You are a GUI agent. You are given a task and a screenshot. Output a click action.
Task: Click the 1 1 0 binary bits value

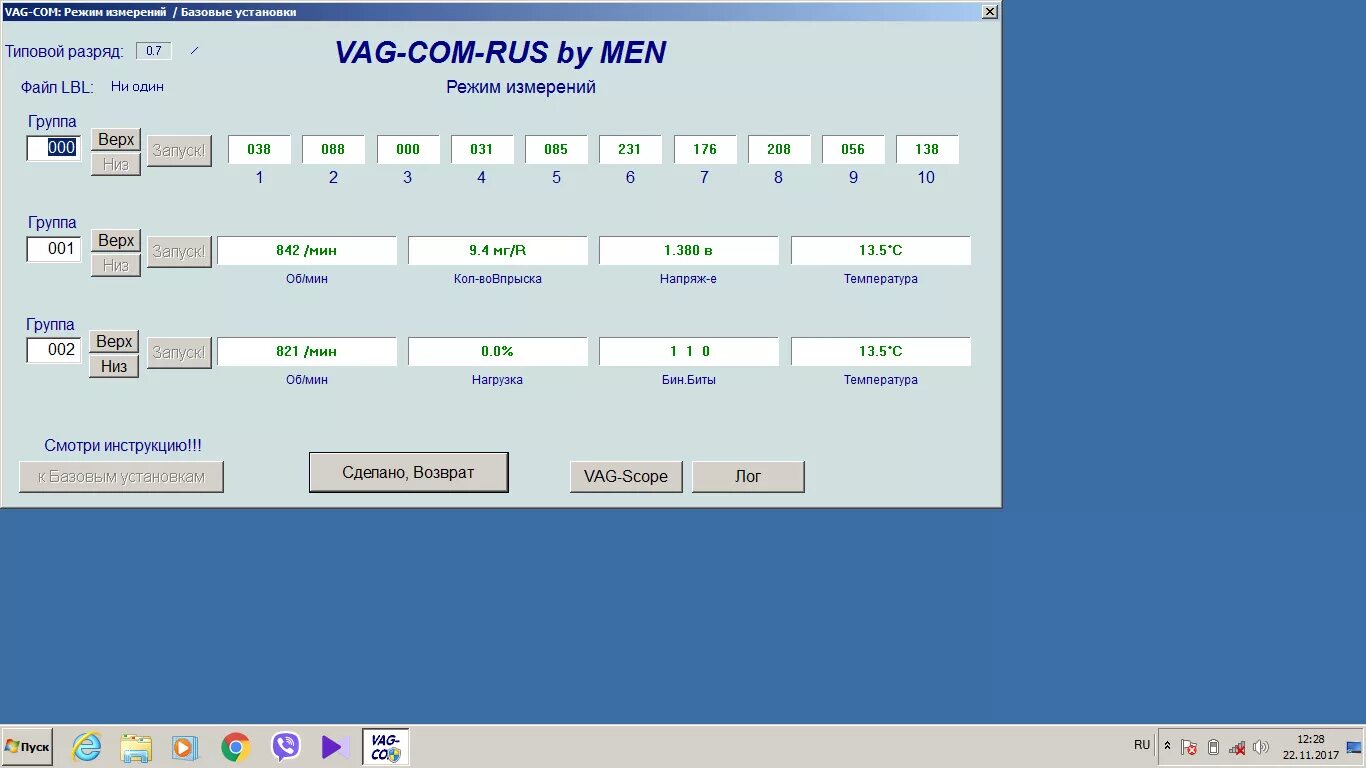689,351
